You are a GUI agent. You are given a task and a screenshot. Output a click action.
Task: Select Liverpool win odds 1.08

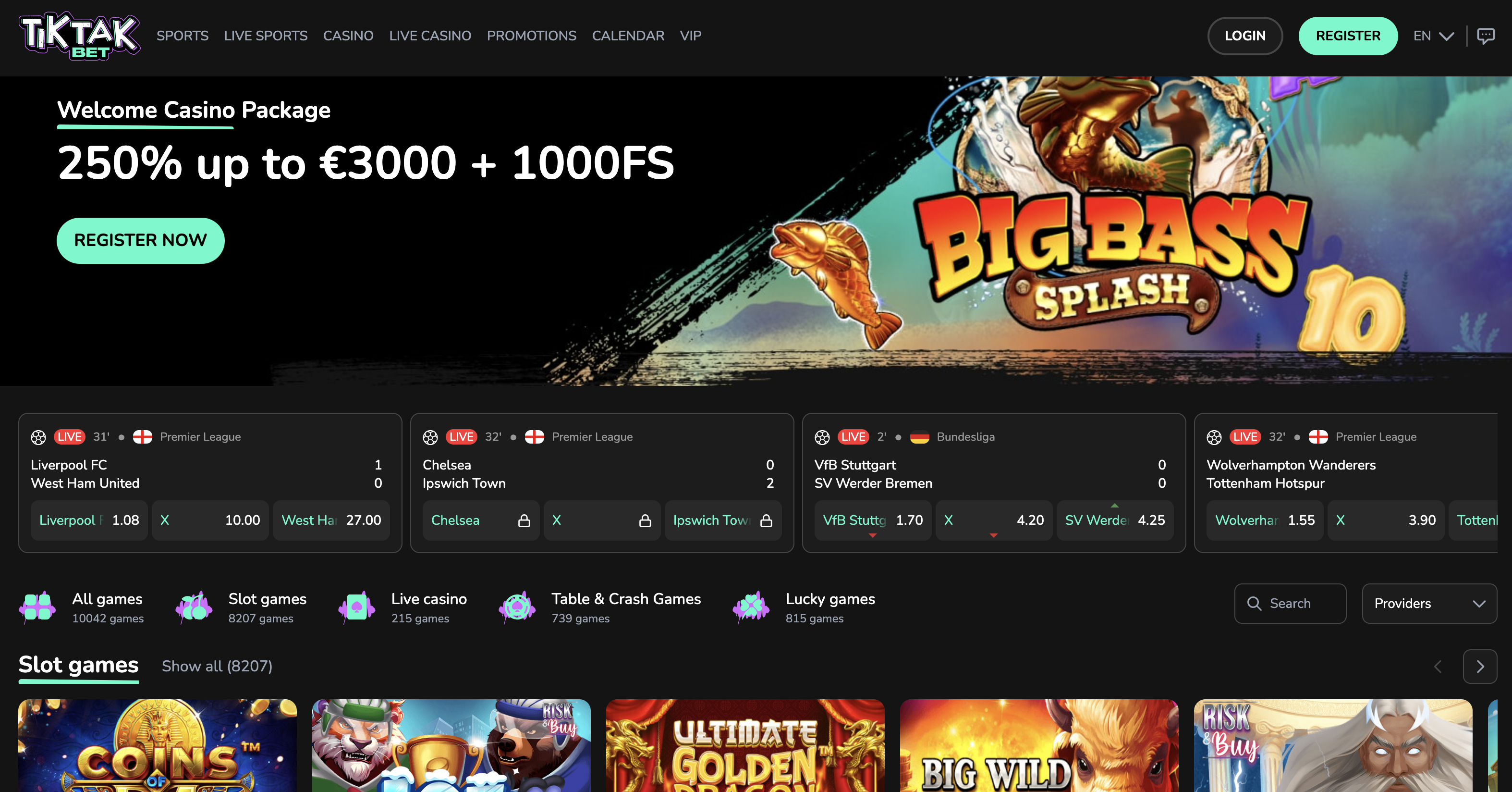[x=89, y=521]
